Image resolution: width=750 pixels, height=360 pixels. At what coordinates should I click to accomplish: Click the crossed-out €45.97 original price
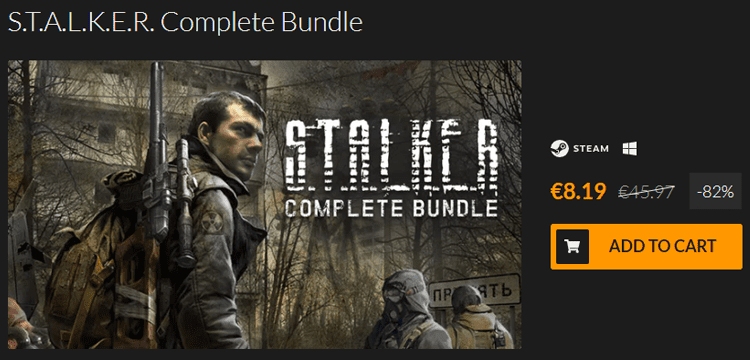point(646,192)
